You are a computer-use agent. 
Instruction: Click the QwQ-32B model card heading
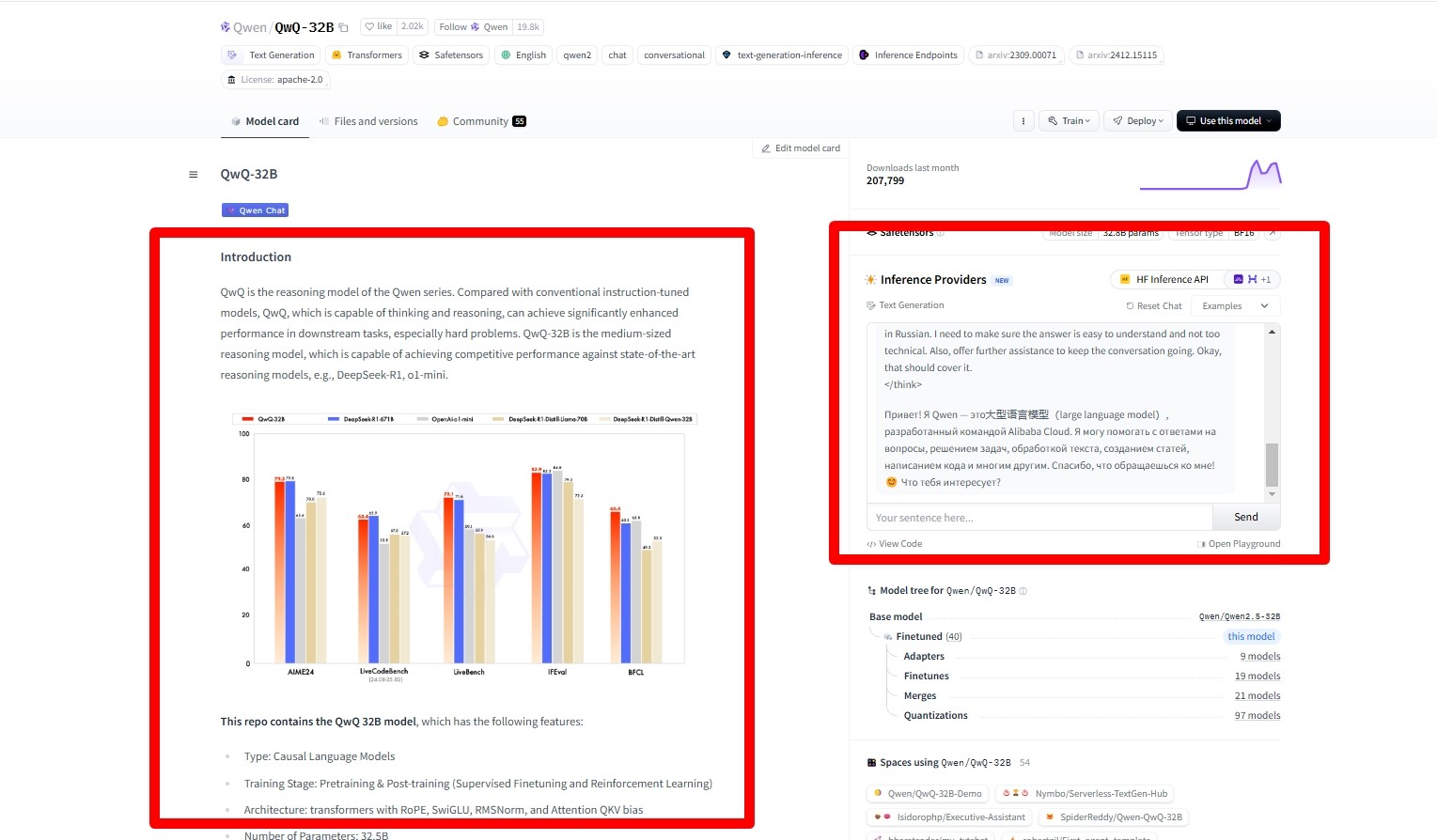[x=249, y=174]
